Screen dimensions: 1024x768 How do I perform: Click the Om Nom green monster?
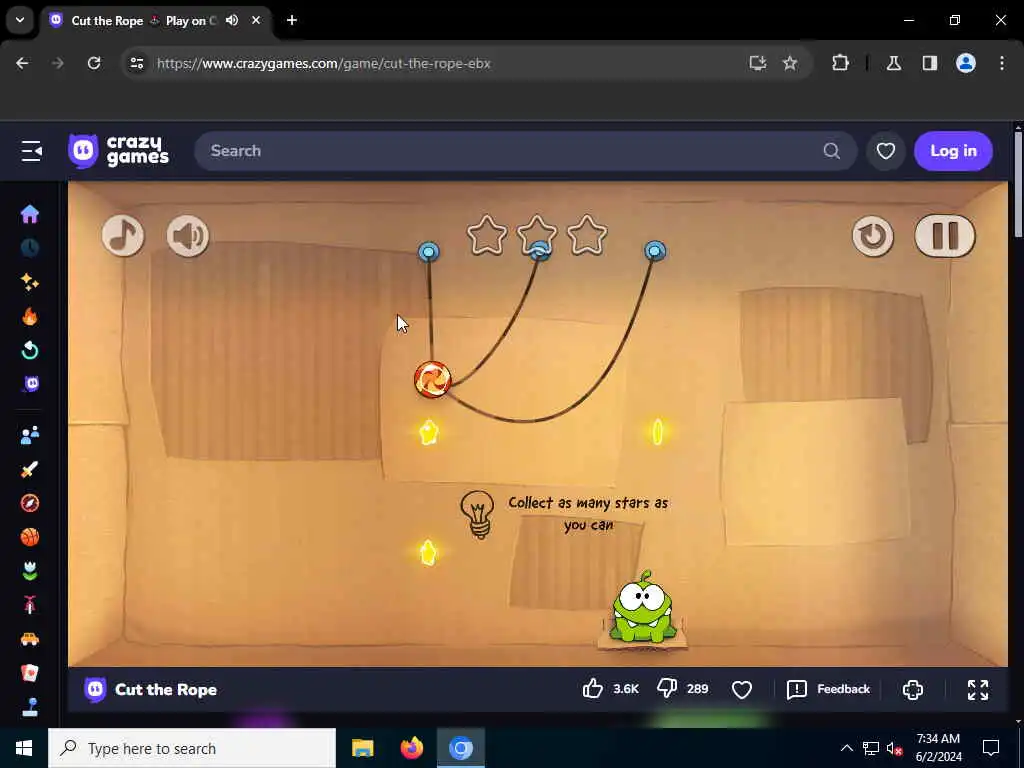click(643, 607)
